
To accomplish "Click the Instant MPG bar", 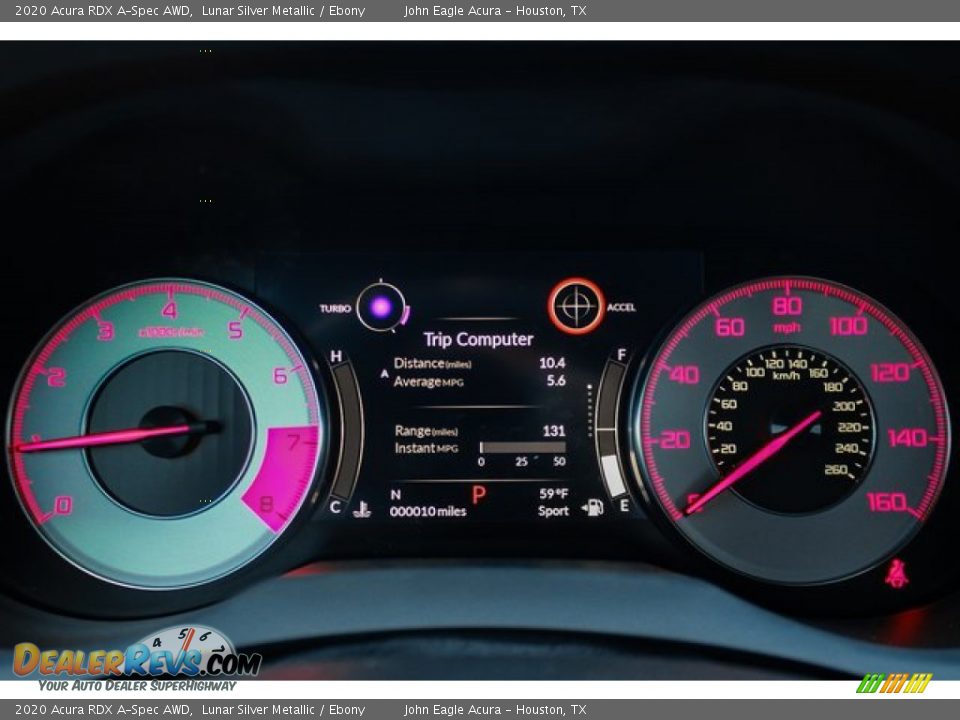I will pos(522,448).
